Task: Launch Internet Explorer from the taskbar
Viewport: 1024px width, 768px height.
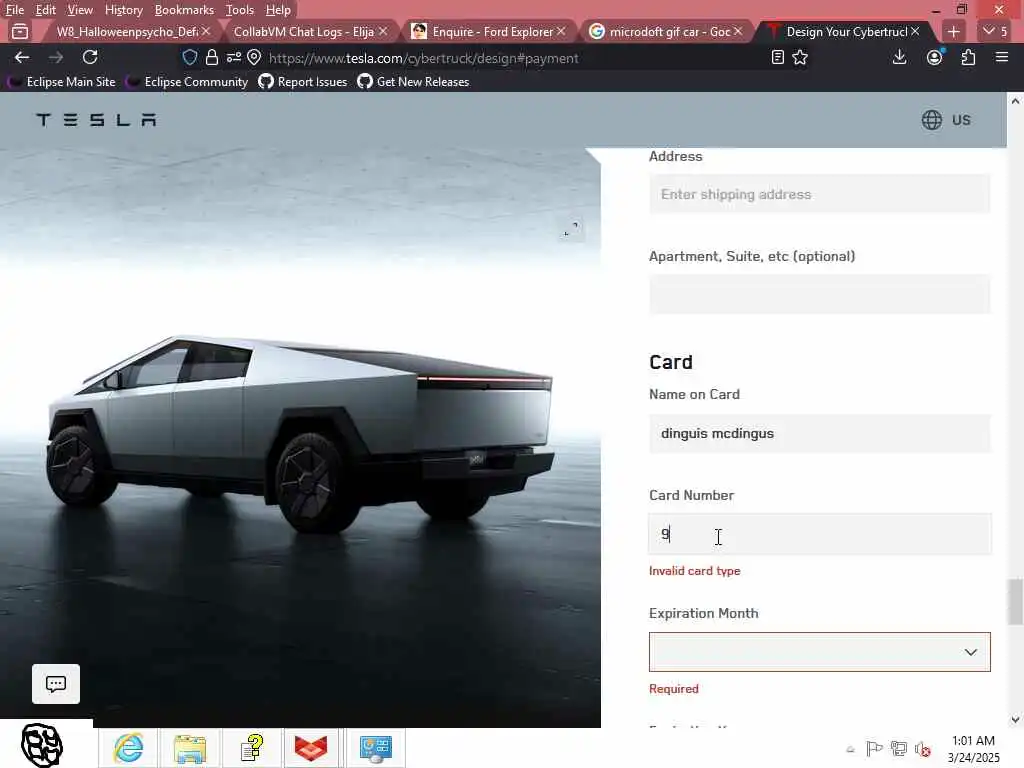Action: 128,748
